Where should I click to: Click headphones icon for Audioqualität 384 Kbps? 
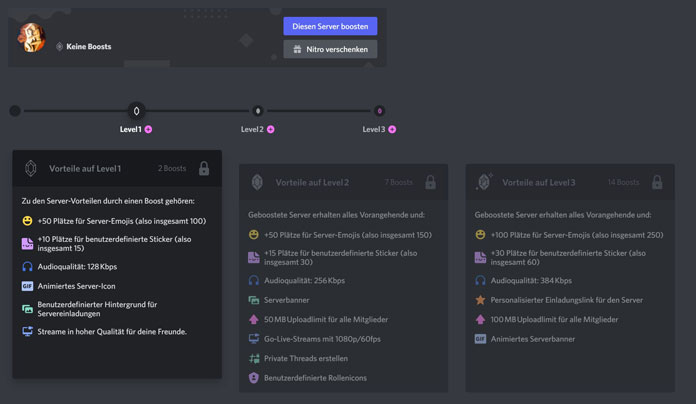coord(480,280)
